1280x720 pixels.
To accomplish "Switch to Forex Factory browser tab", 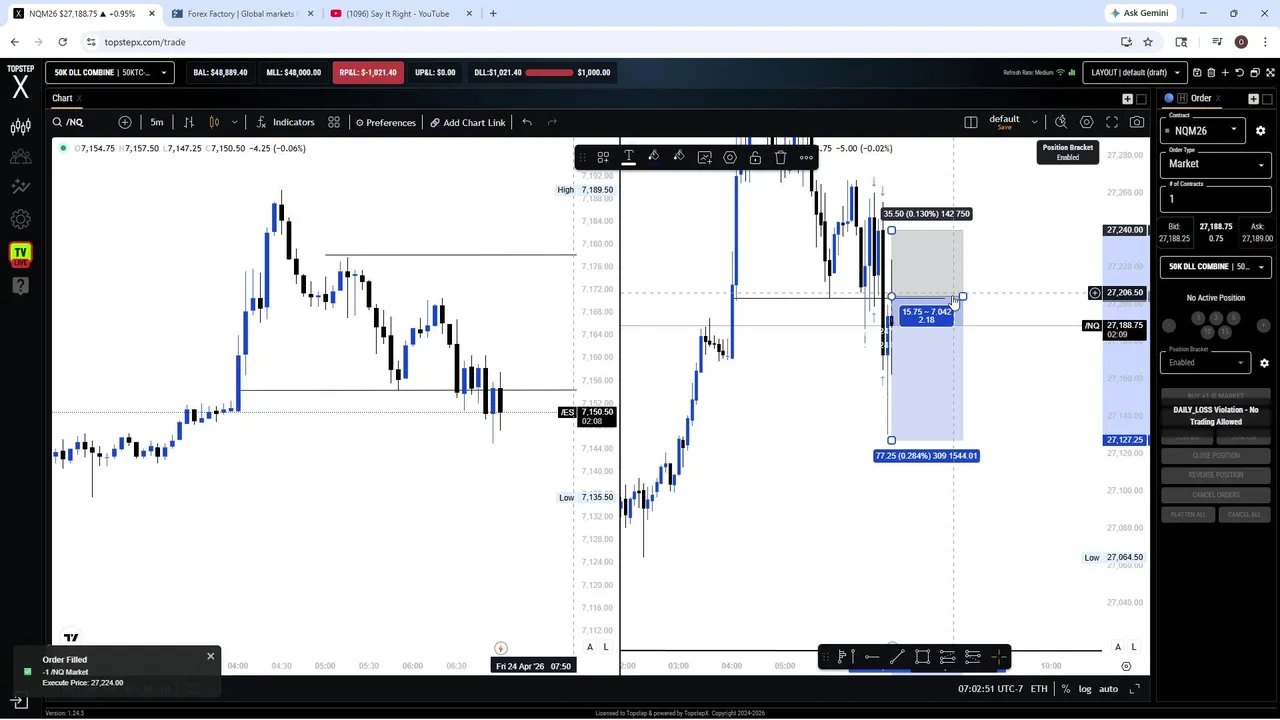I will pos(241,14).
